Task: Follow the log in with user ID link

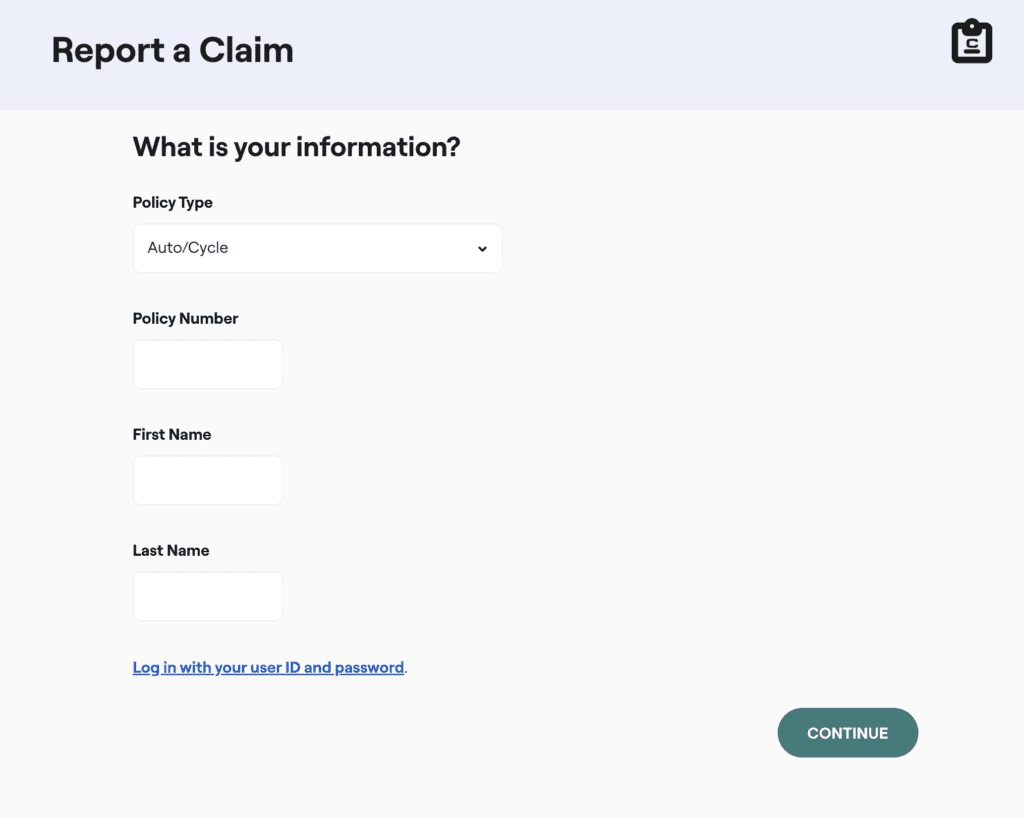Action: (x=268, y=667)
